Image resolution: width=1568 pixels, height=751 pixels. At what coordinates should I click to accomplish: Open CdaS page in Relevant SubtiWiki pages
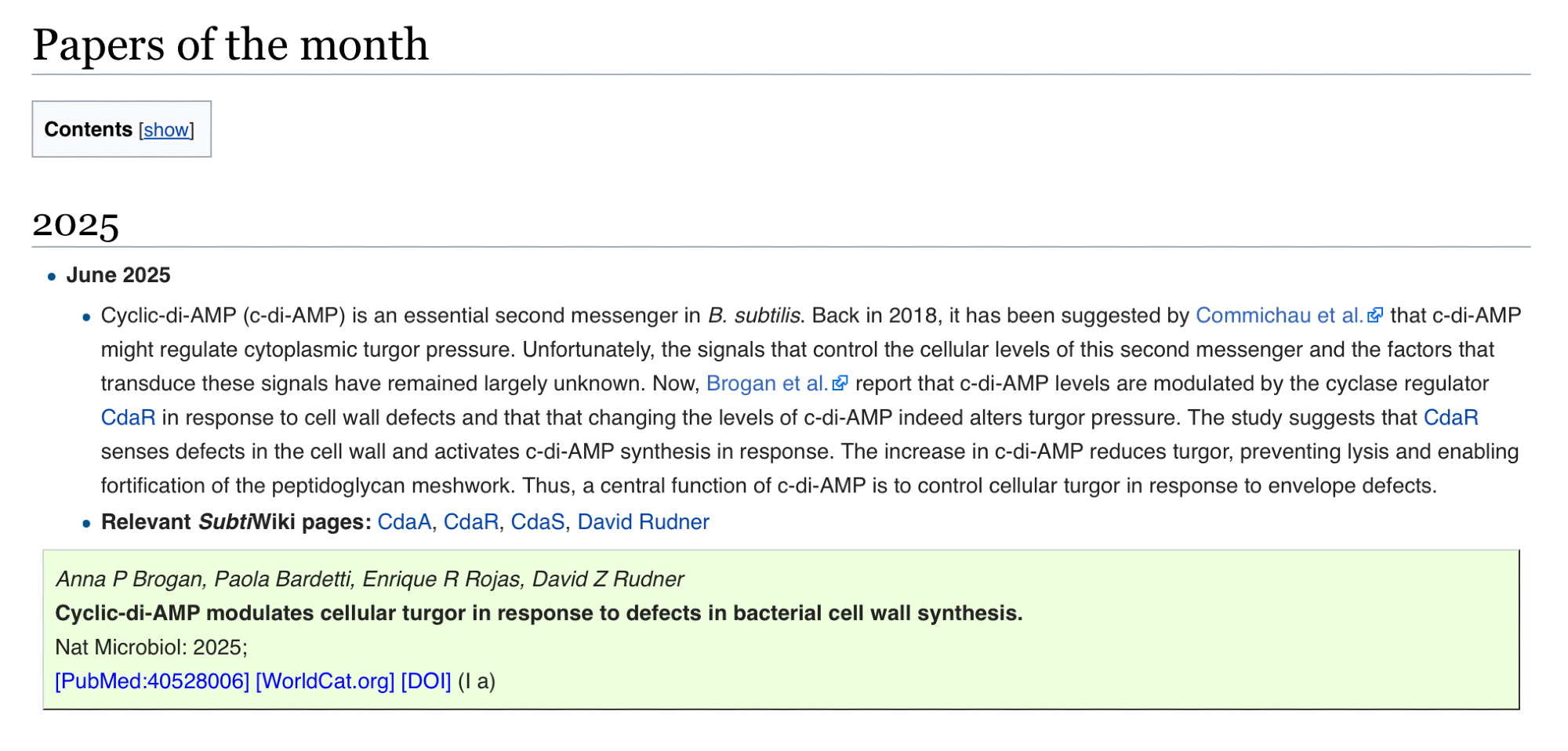coord(537,522)
